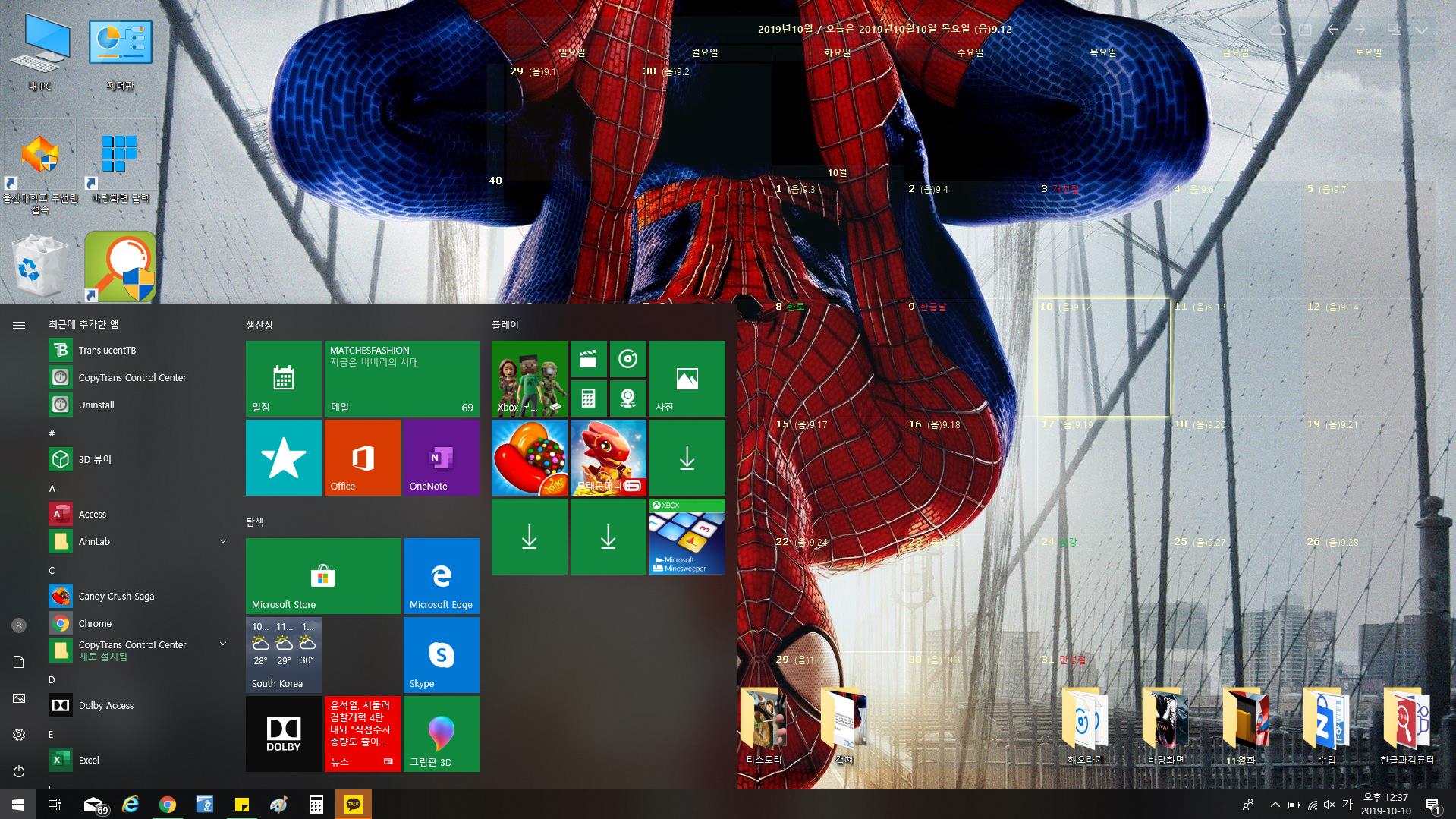Open Task View on the taskbar
This screenshot has width=1456, height=819.
click(55, 805)
